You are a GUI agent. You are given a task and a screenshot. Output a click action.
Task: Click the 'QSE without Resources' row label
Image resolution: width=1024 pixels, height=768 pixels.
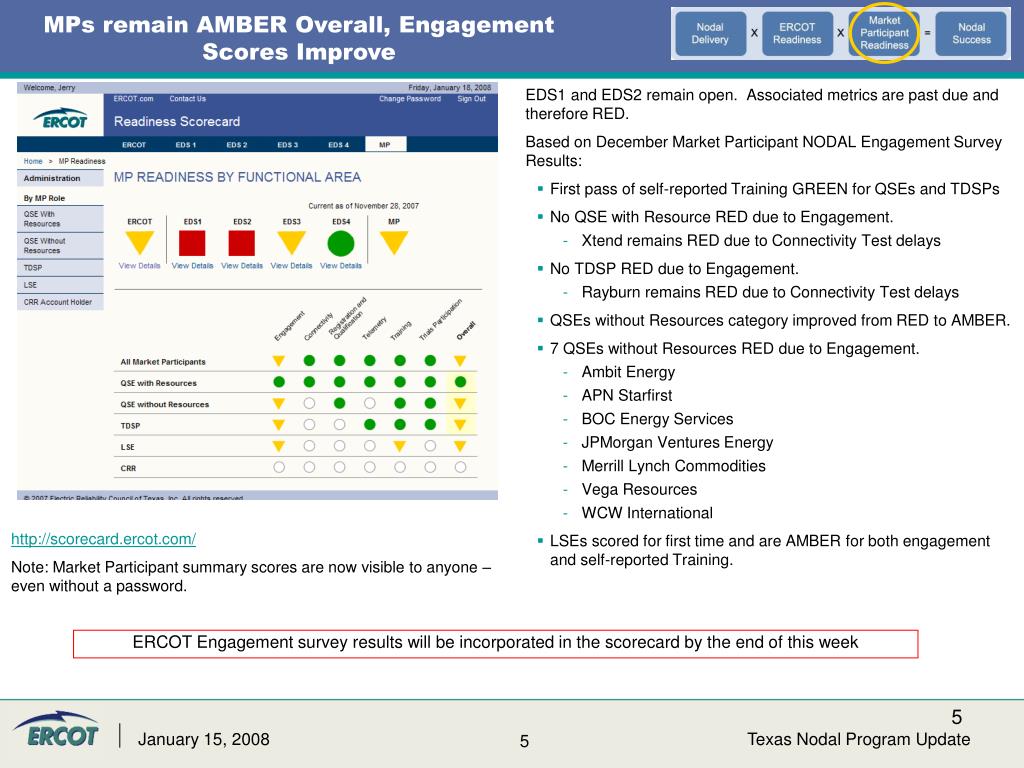[x=165, y=404]
